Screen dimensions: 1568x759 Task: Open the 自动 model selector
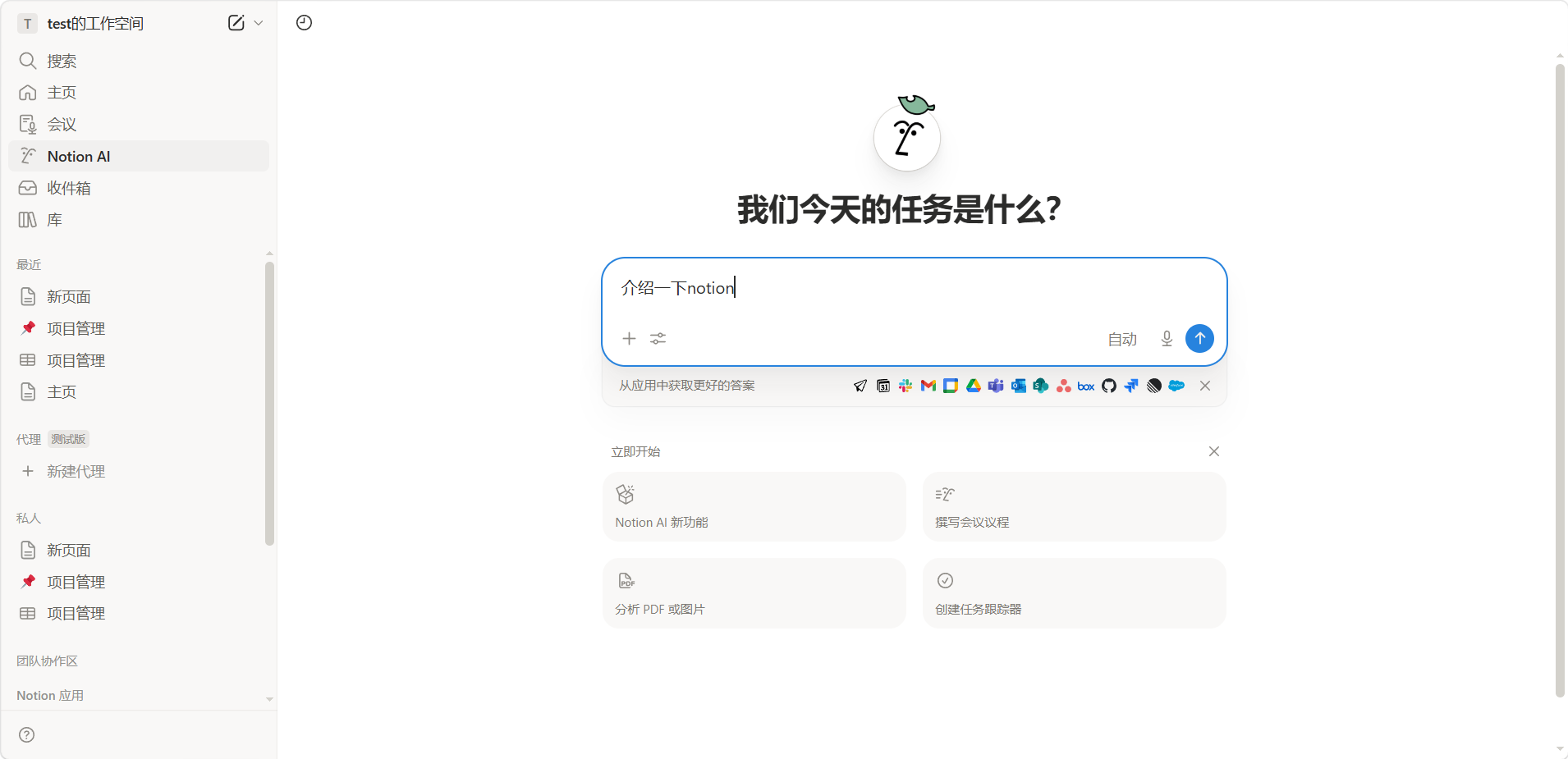click(1121, 339)
